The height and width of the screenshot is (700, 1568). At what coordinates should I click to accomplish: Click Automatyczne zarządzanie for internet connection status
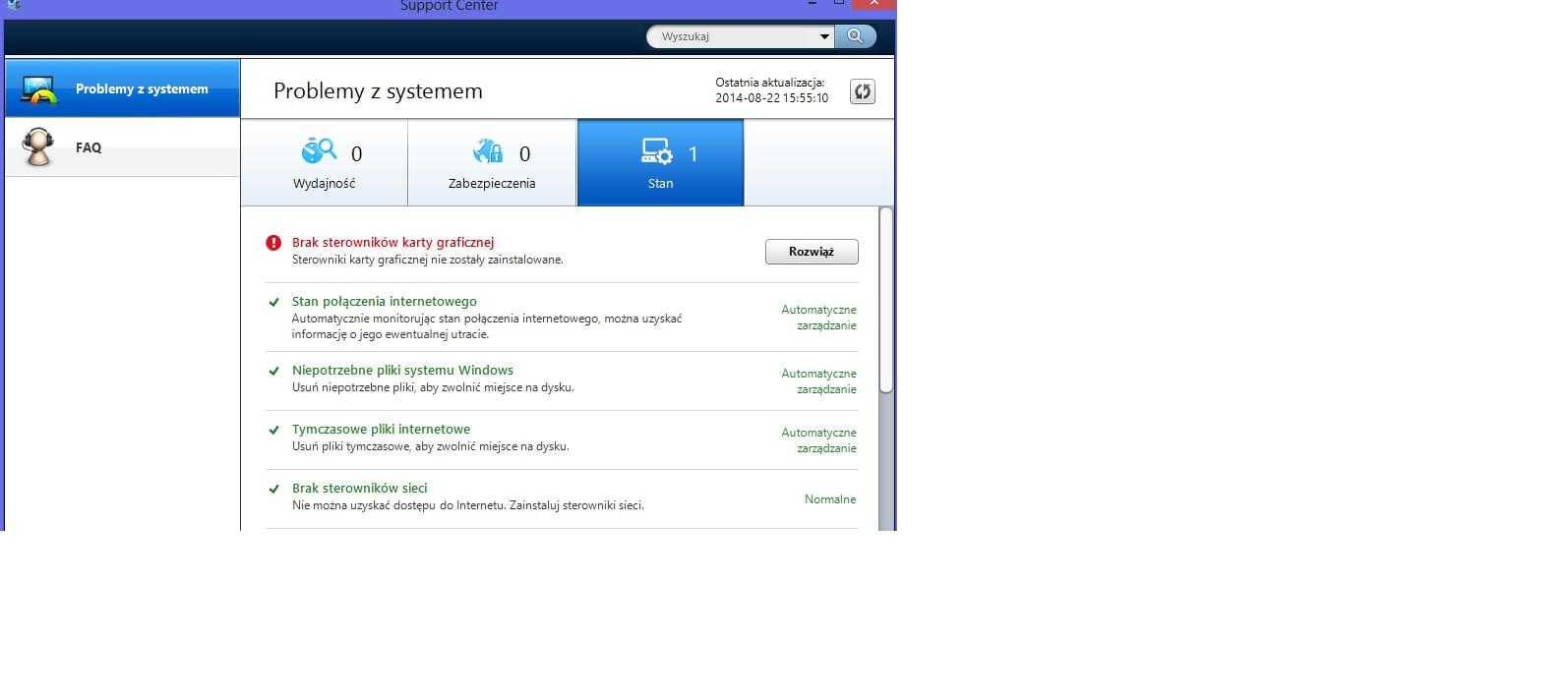(x=818, y=318)
